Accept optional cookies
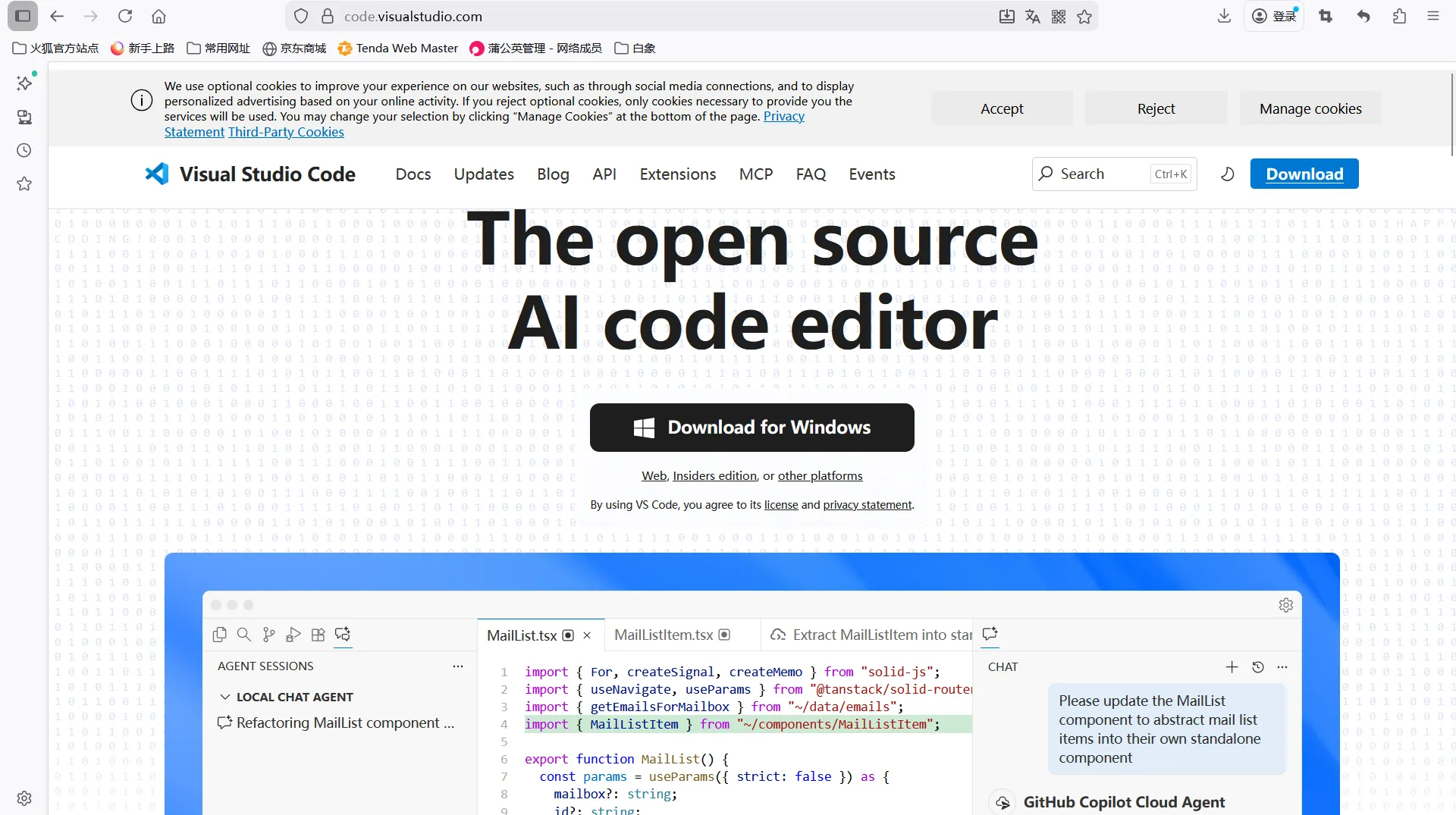Screen dimensions: 1456x815 (x=1002, y=108)
